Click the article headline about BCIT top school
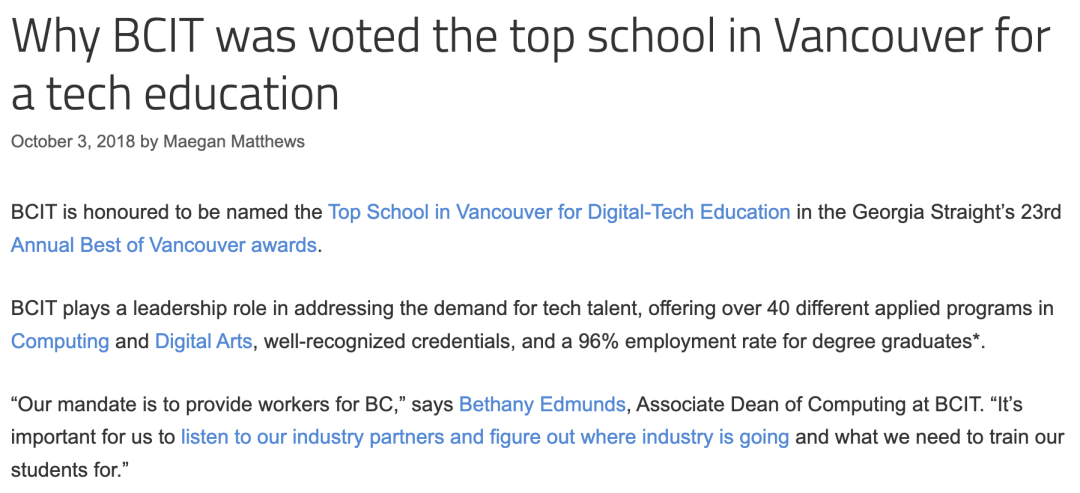 click(530, 65)
